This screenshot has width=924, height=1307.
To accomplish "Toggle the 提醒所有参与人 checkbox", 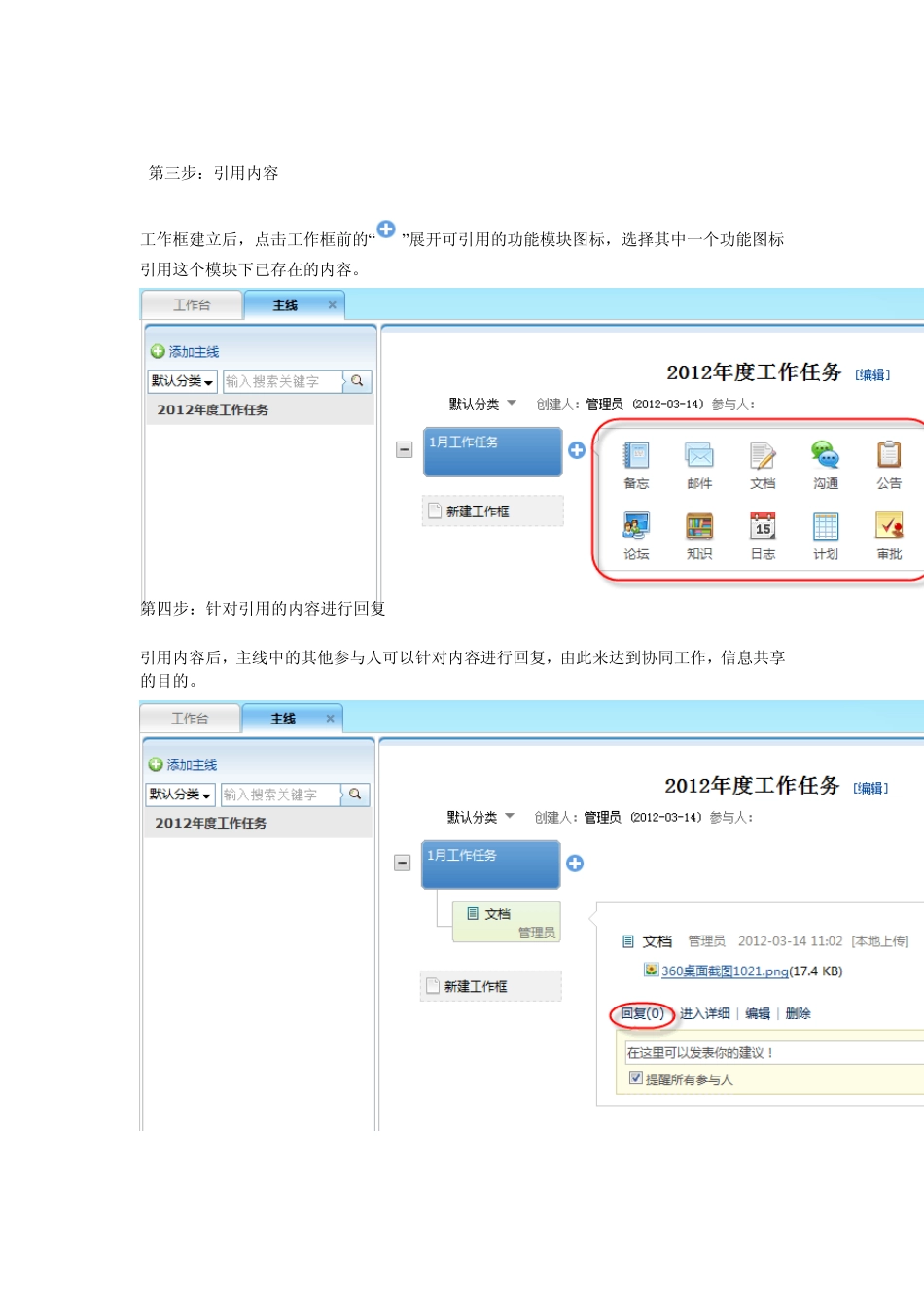I will (x=636, y=1077).
